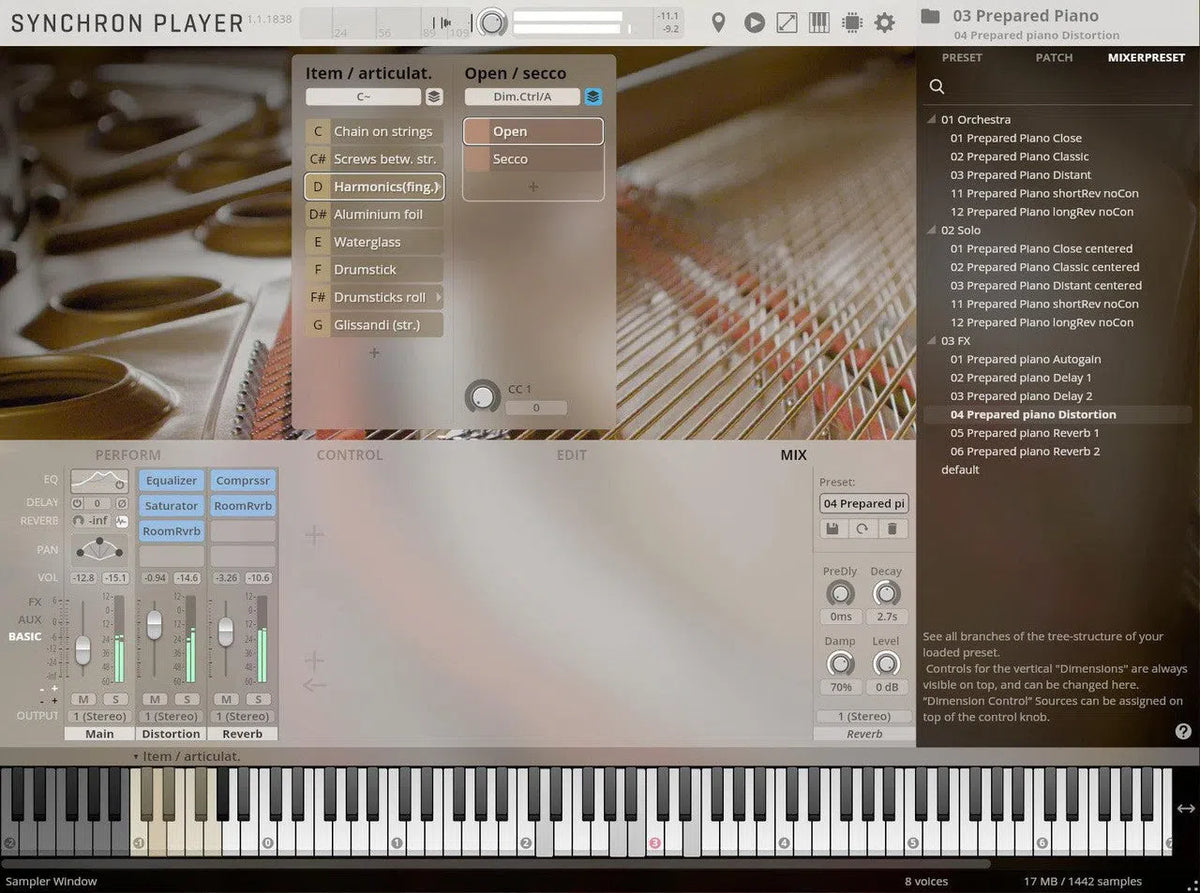Toggle the Equalizer insert on the Main channel

coord(171,480)
